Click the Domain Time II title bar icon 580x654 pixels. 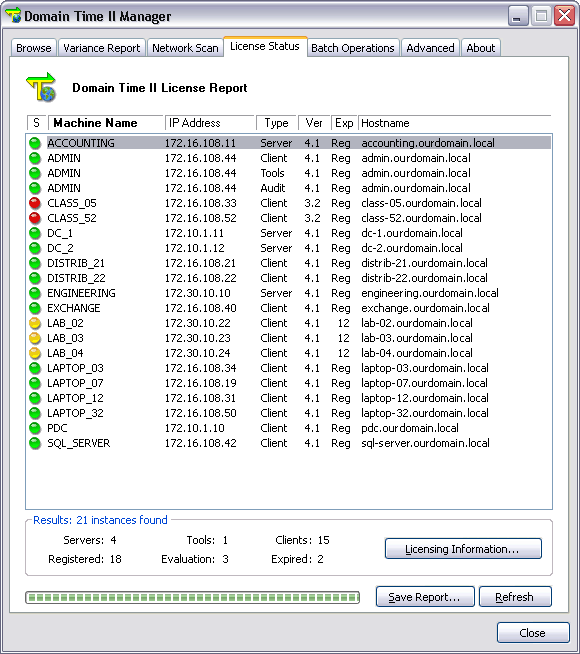pos(13,15)
